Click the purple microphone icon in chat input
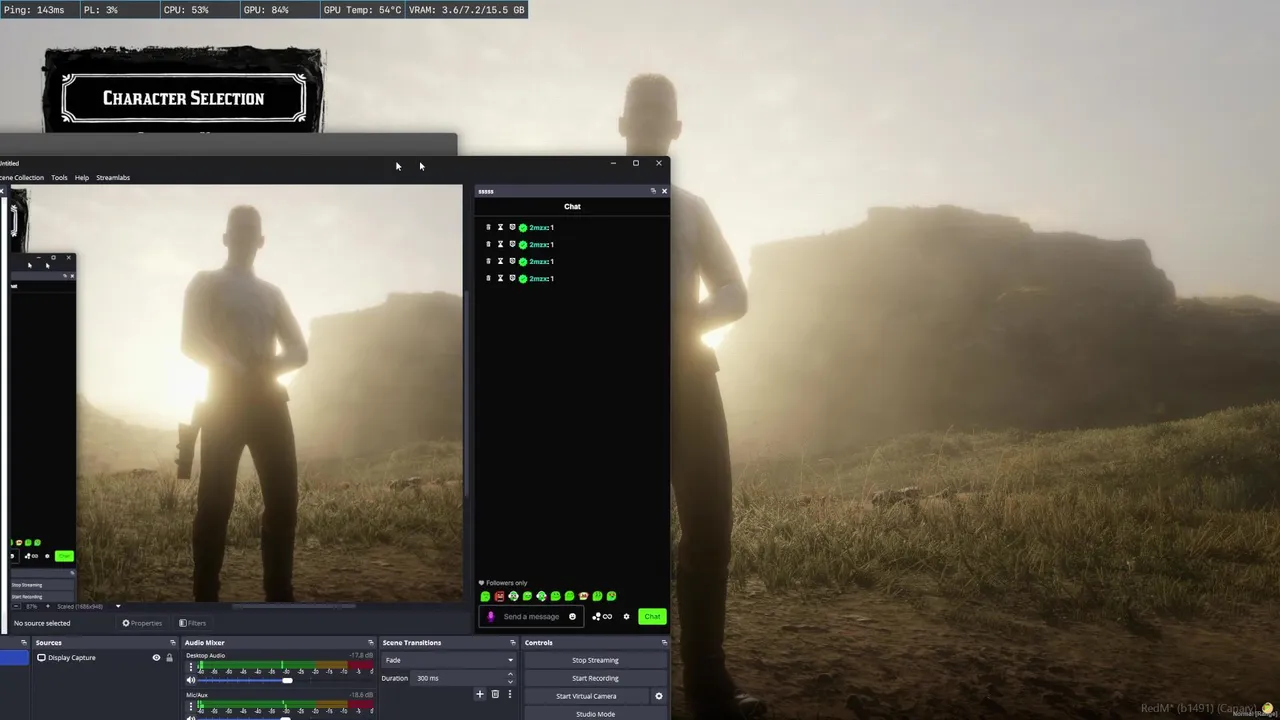Screen dimensions: 1280x720 (490, 617)
